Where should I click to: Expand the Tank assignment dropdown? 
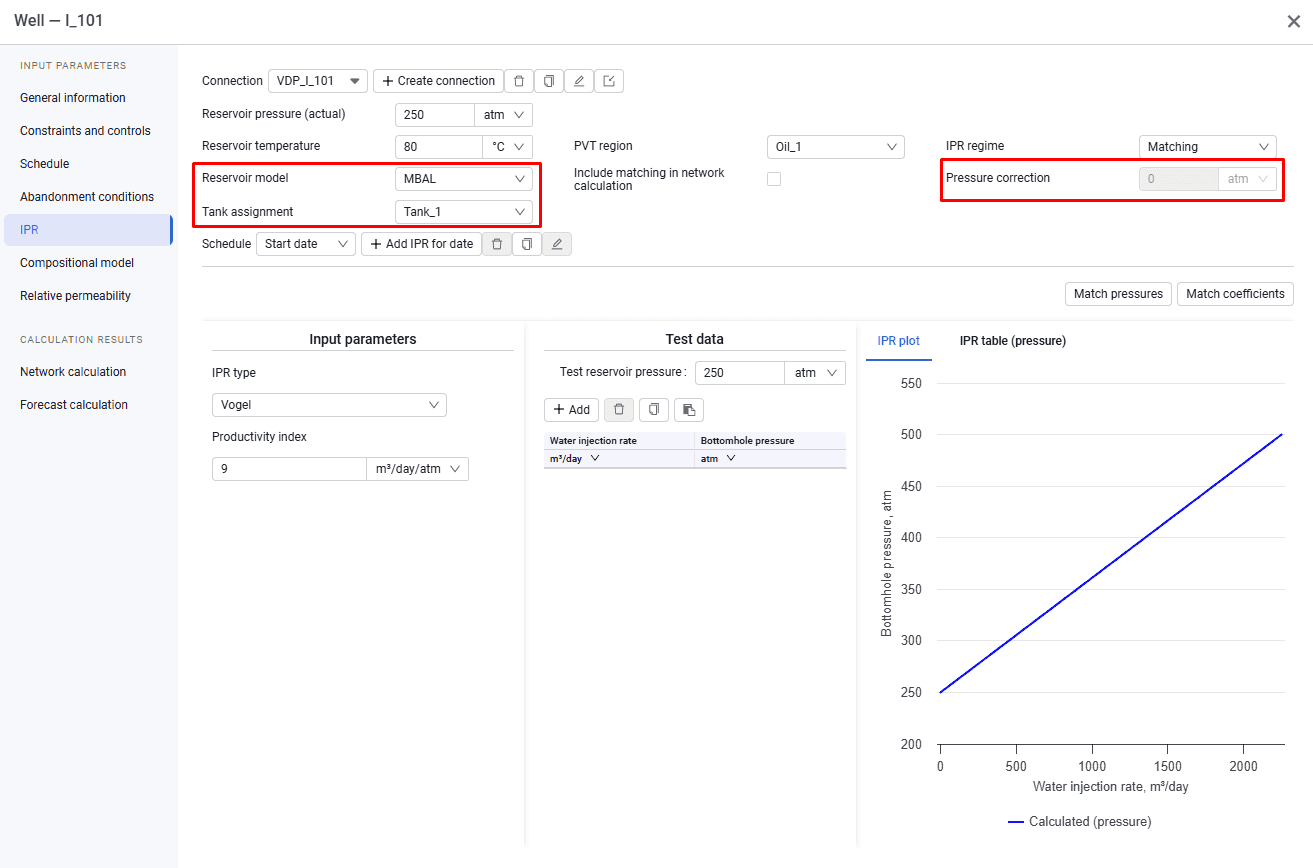click(463, 212)
